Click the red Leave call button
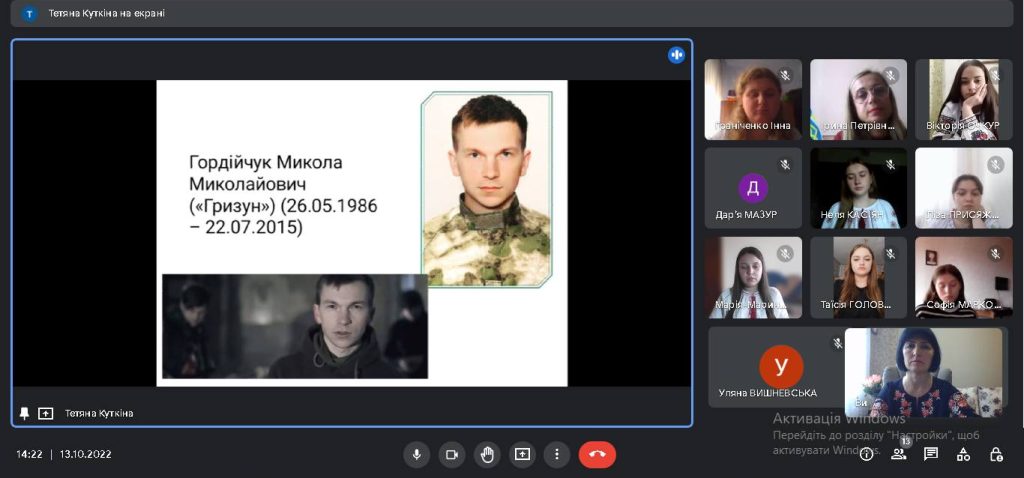The width and height of the screenshot is (1024, 478). coord(597,454)
